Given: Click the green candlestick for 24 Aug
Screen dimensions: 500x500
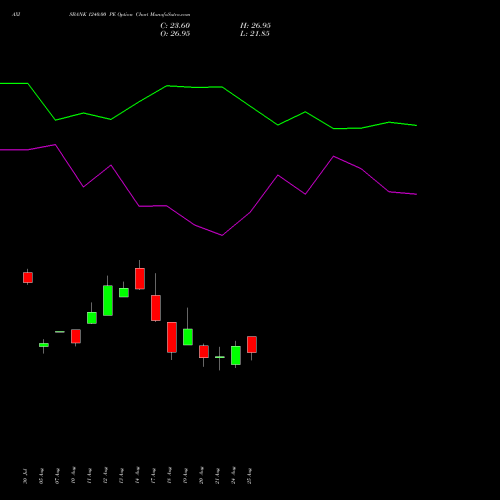Looking at the screenshot, I should [236, 355].
